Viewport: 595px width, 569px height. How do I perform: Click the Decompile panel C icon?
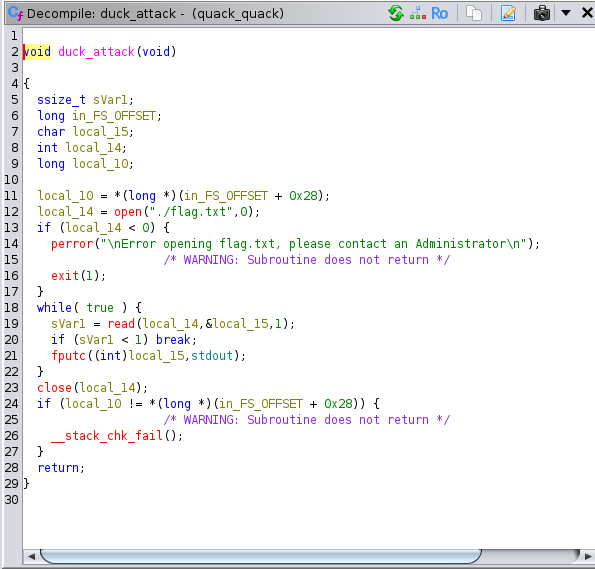(x=16, y=13)
